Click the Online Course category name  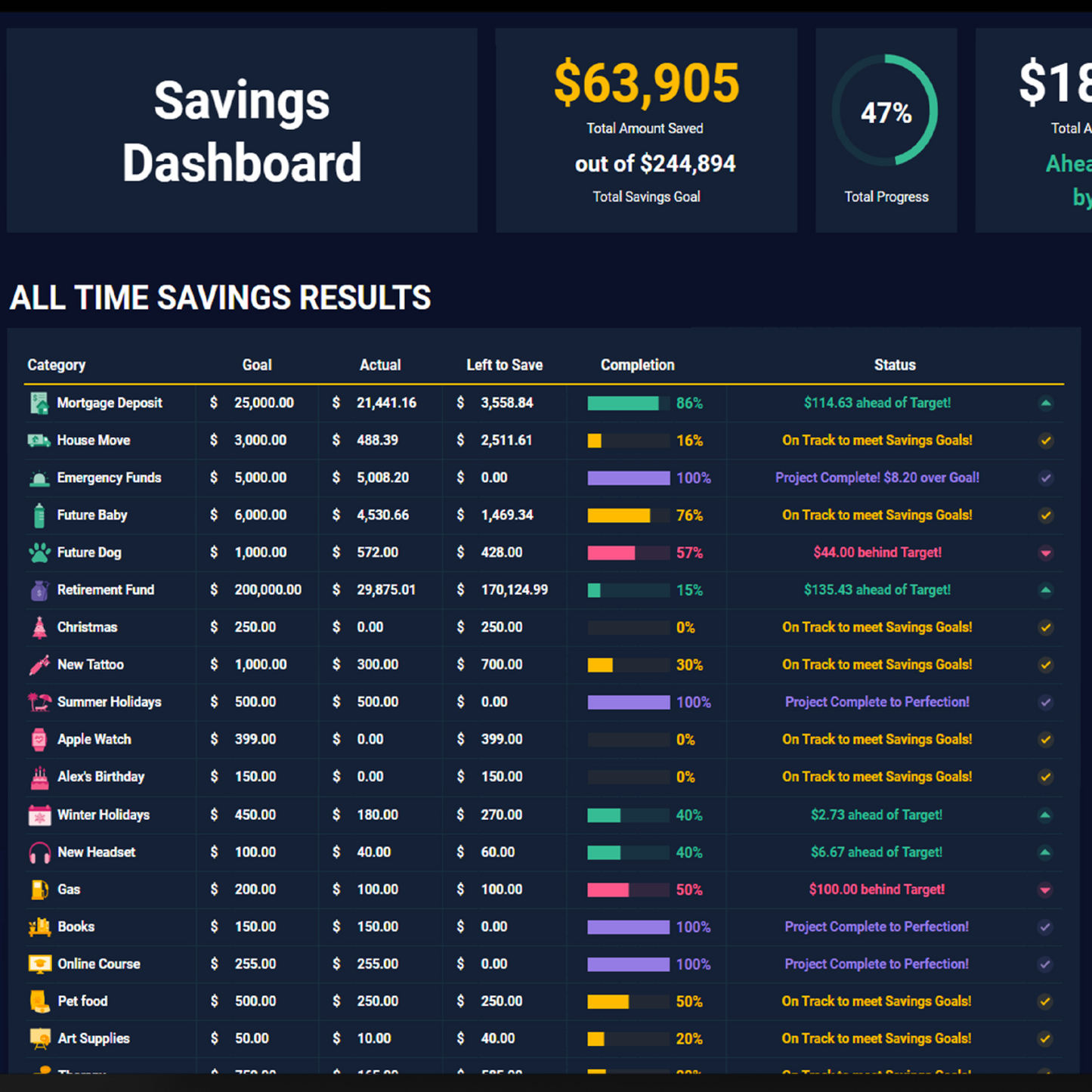click(x=99, y=964)
